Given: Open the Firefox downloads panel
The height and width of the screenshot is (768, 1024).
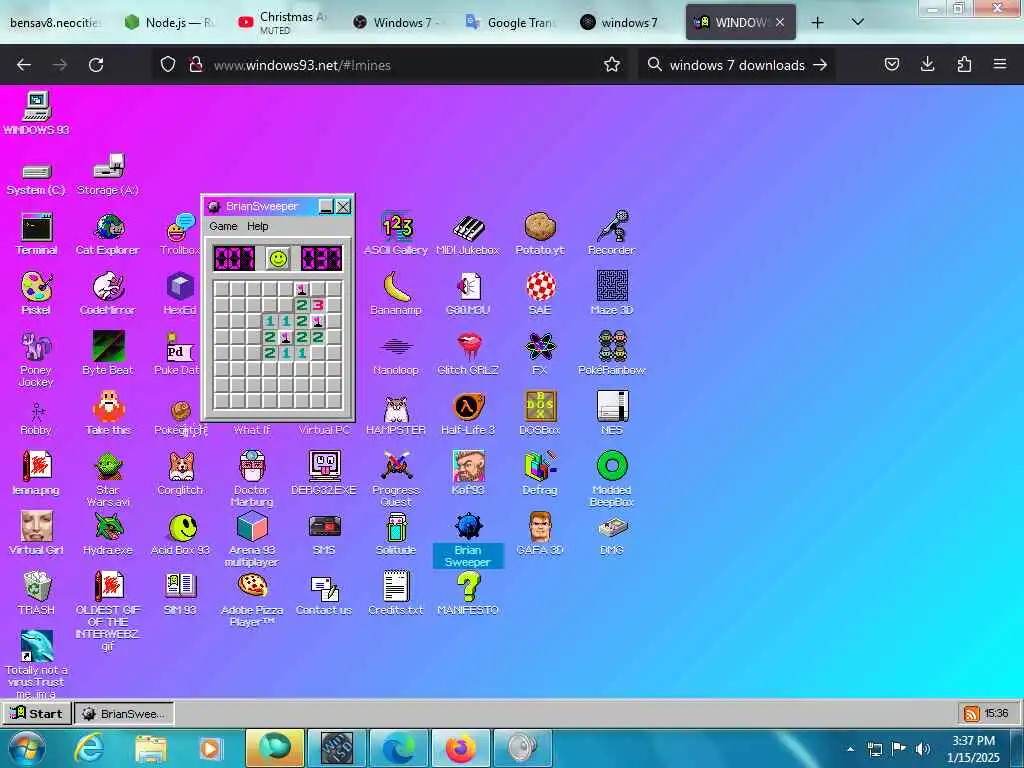Looking at the screenshot, I should click(x=927, y=64).
